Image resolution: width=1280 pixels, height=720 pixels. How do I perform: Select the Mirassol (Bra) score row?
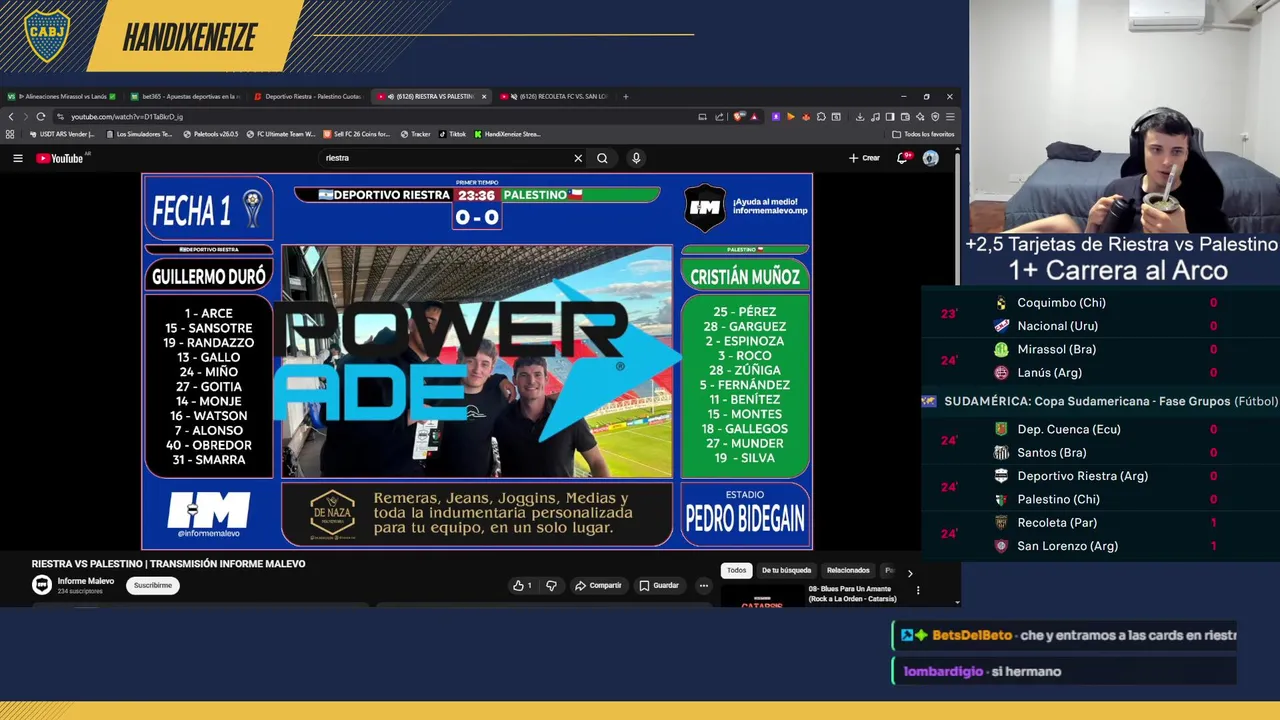tap(1100, 349)
